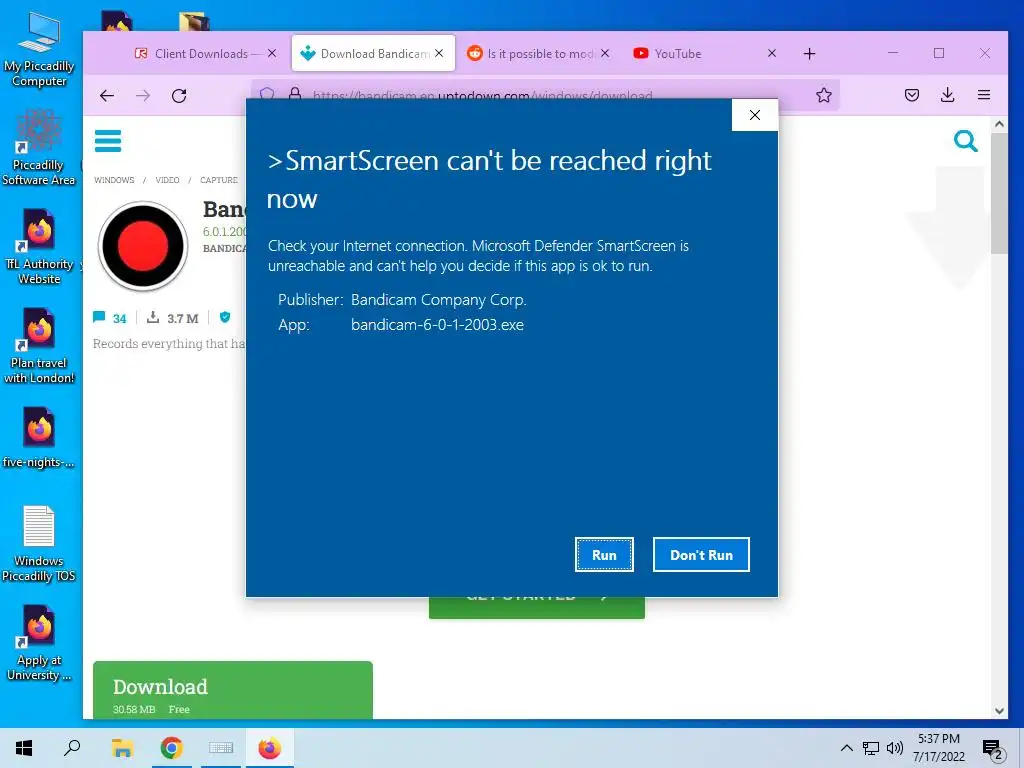
Task: Click the green Get Started button
Action: (x=537, y=607)
